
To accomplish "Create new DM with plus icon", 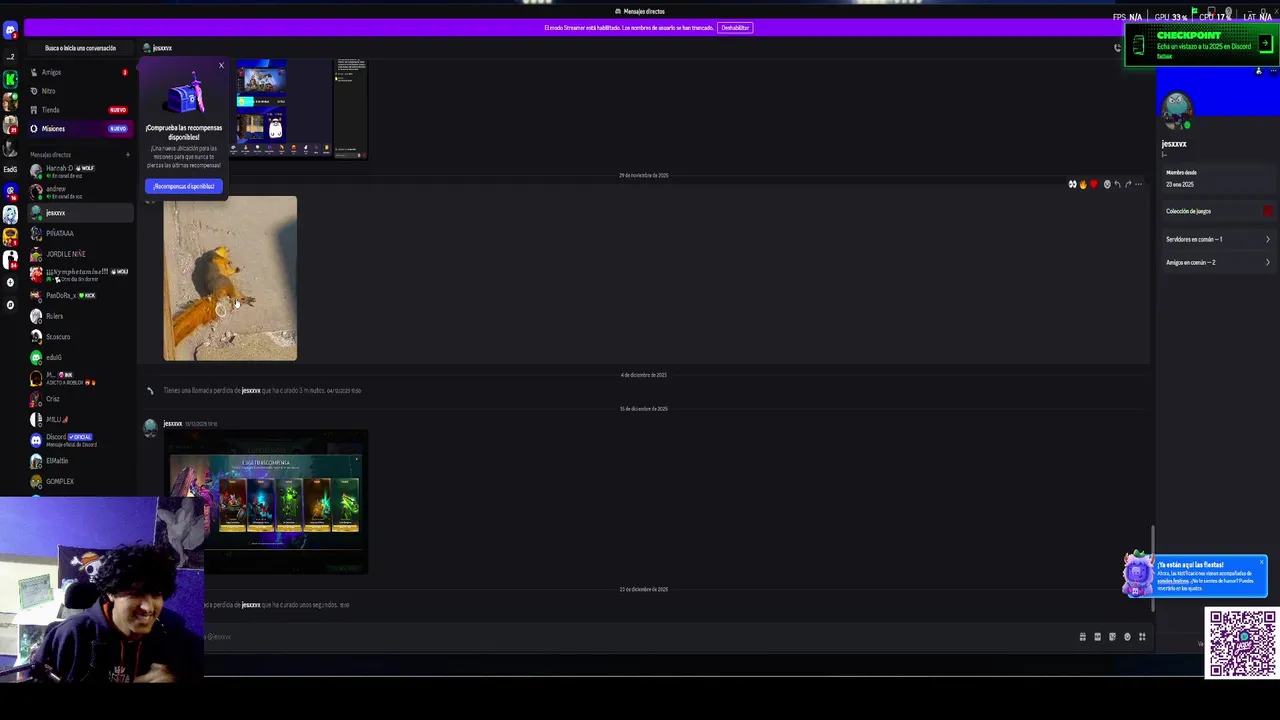I will point(127,155).
